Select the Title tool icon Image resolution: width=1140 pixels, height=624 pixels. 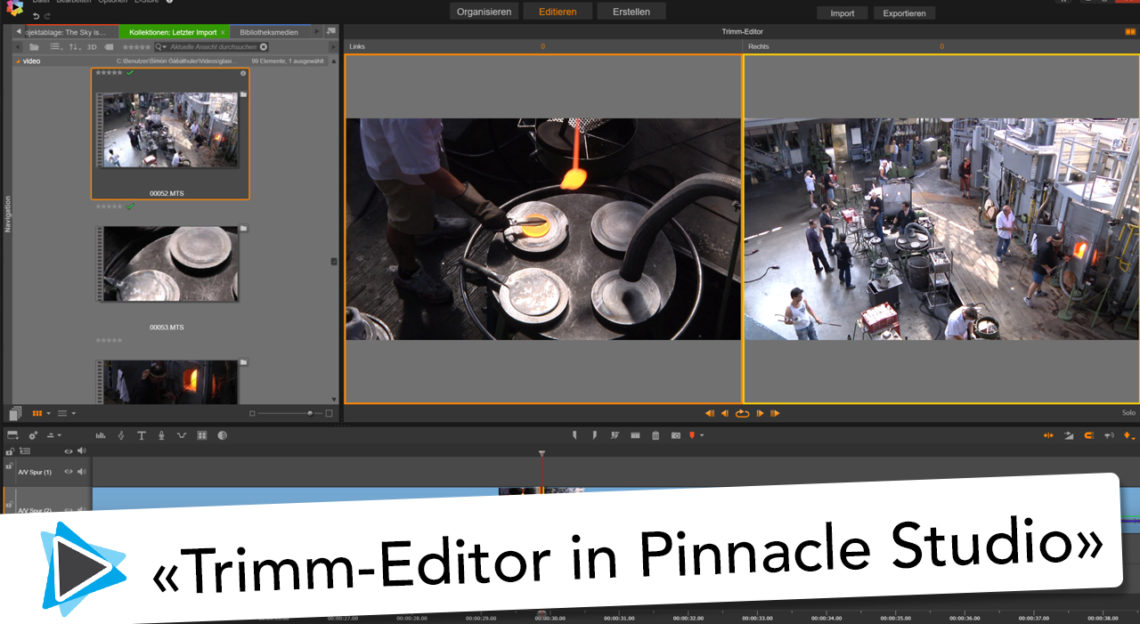141,435
